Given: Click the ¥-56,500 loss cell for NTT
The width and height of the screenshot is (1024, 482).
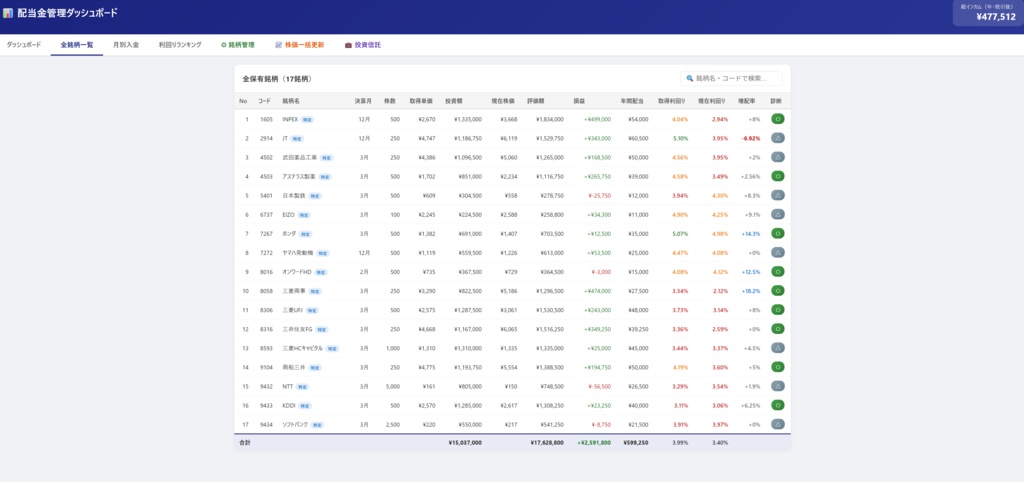Looking at the screenshot, I should click(599, 386).
